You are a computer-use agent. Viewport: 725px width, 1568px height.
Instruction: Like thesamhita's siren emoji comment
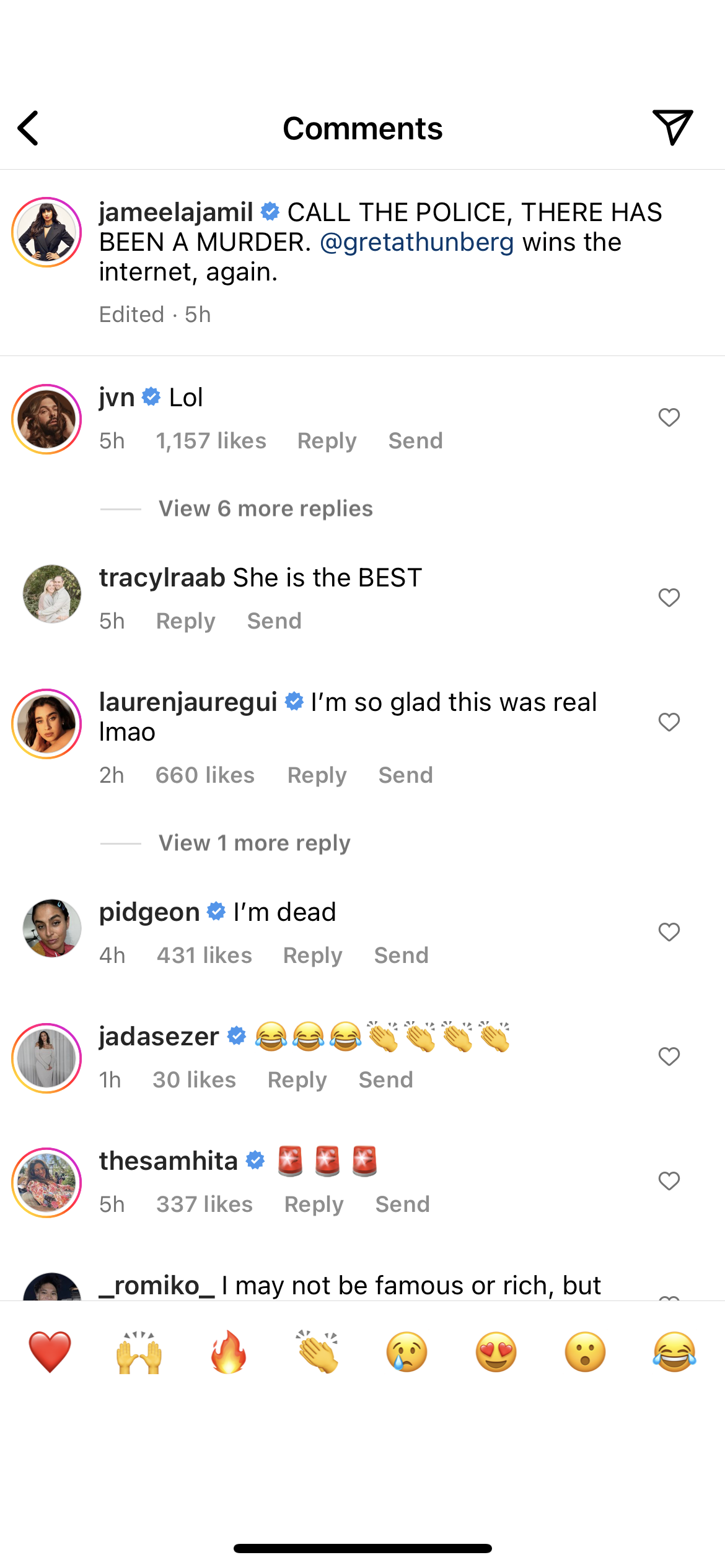[x=669, y=1181]
